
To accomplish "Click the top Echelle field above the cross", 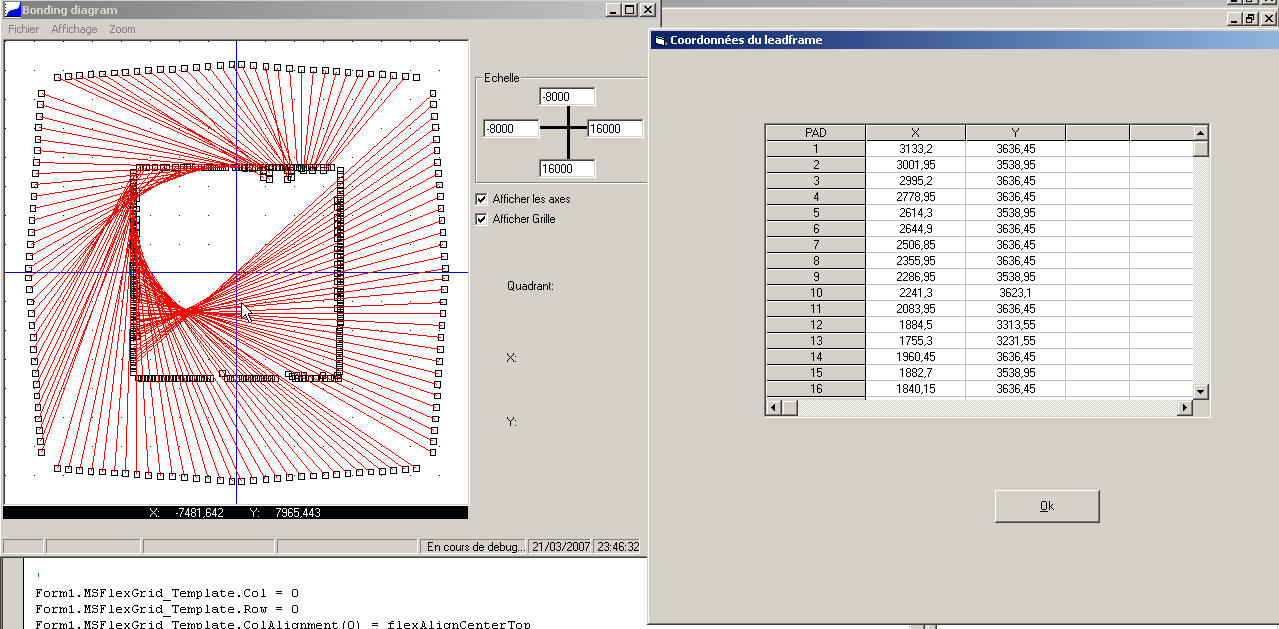I will [567, 97].
